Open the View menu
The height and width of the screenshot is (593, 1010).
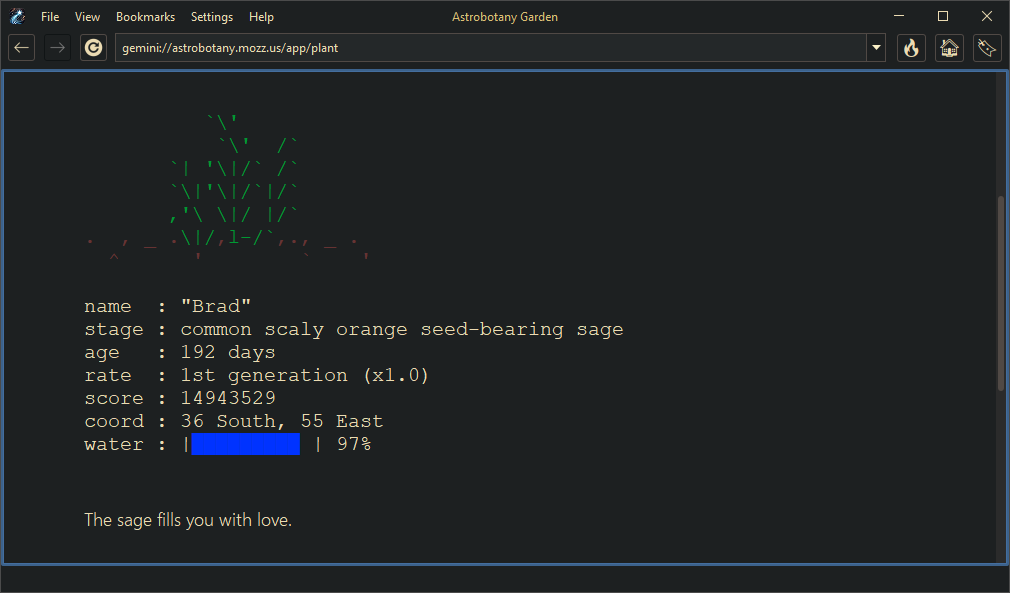[87, 17]
